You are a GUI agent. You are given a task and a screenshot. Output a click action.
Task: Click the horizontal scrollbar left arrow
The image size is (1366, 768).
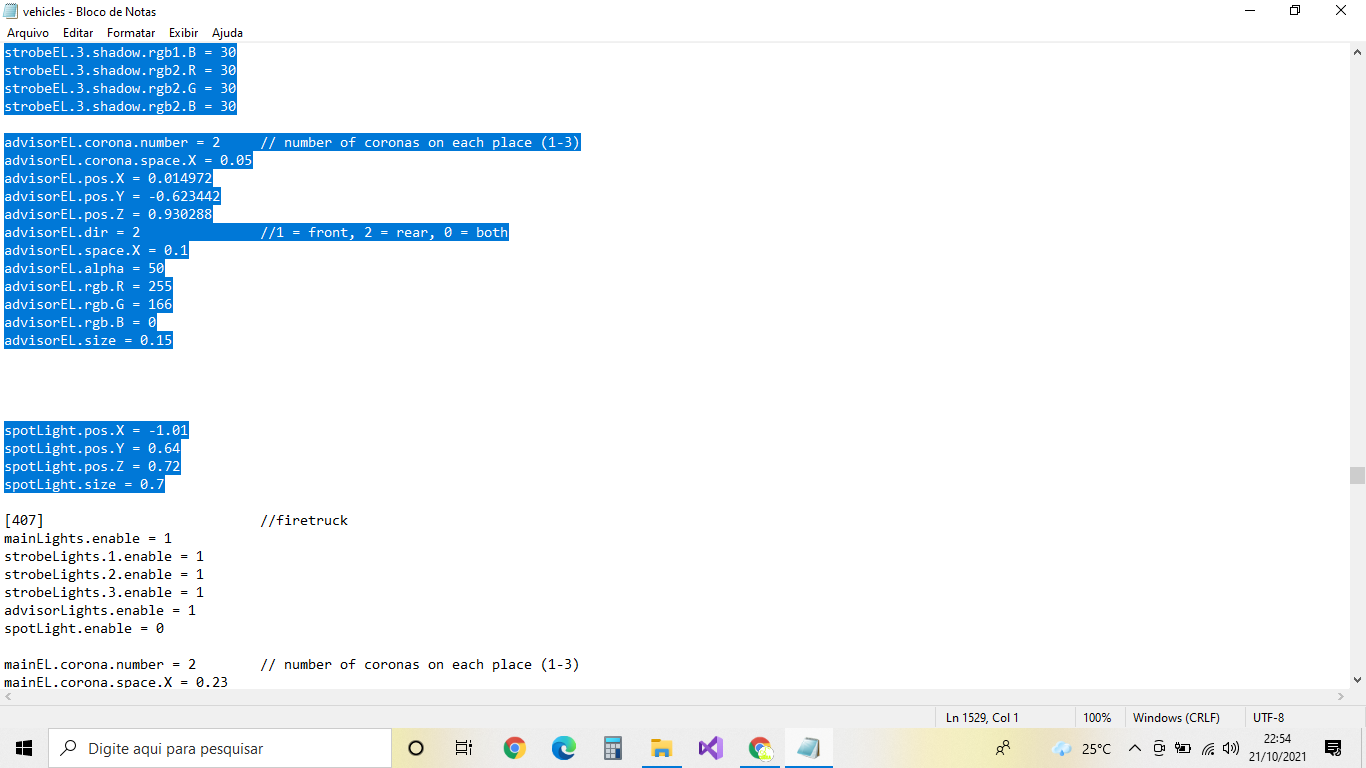(9, 697)
